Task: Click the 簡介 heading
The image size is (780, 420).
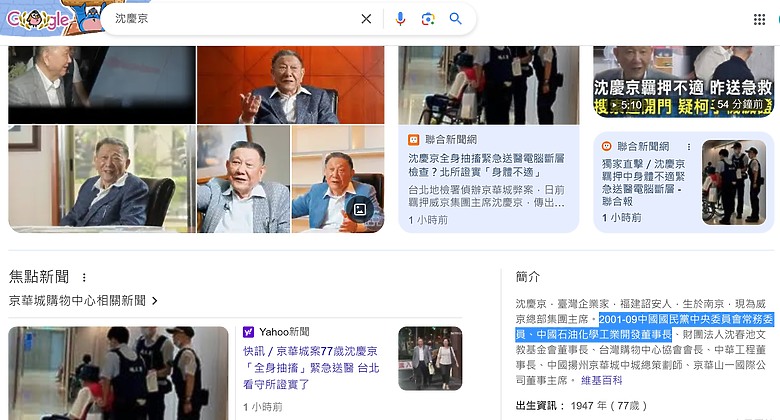Action: pyautogui.click(x=528, y=277)
